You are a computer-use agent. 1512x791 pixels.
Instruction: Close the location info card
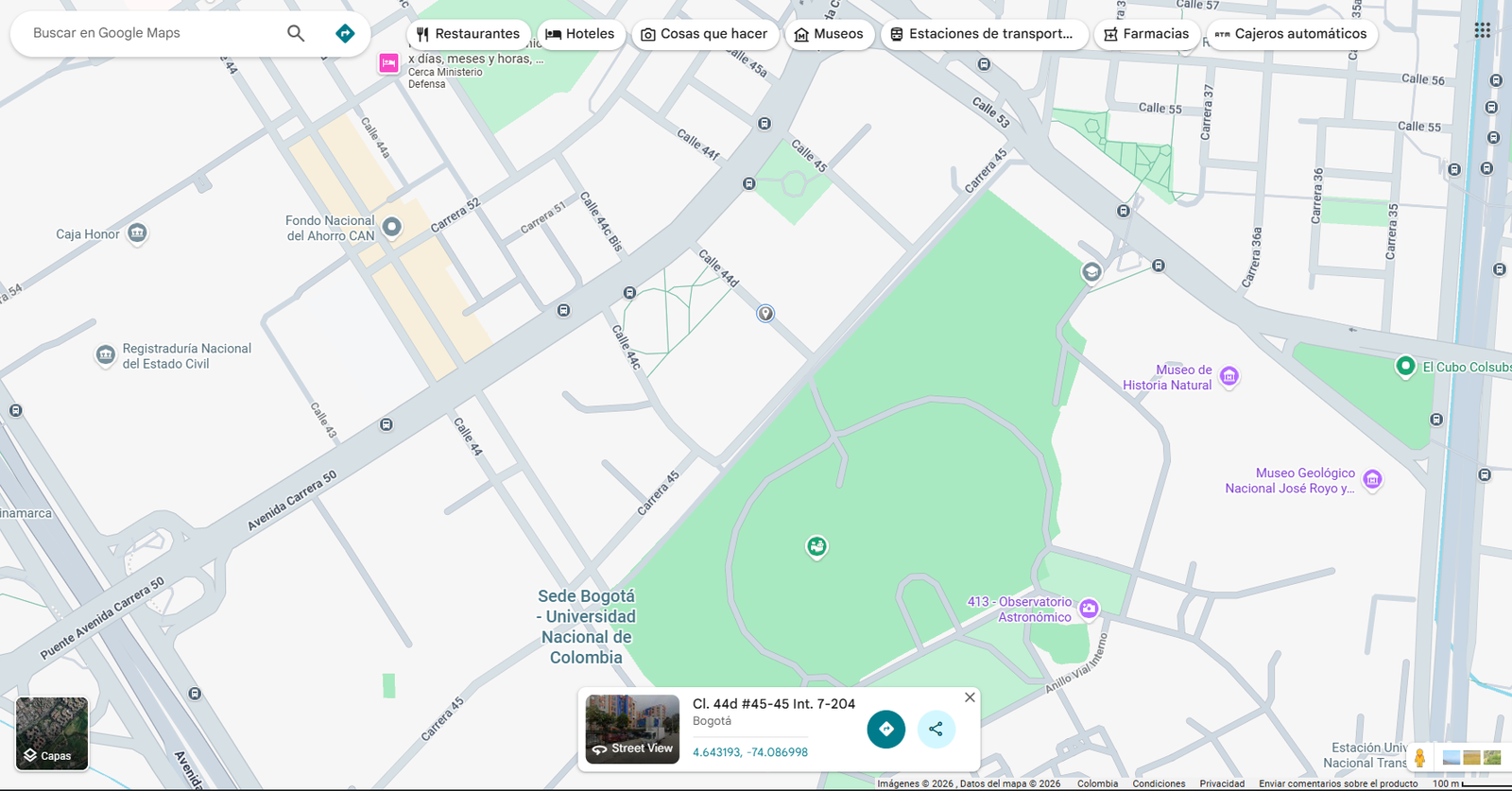pyautogui.click(x=970, y=697)
